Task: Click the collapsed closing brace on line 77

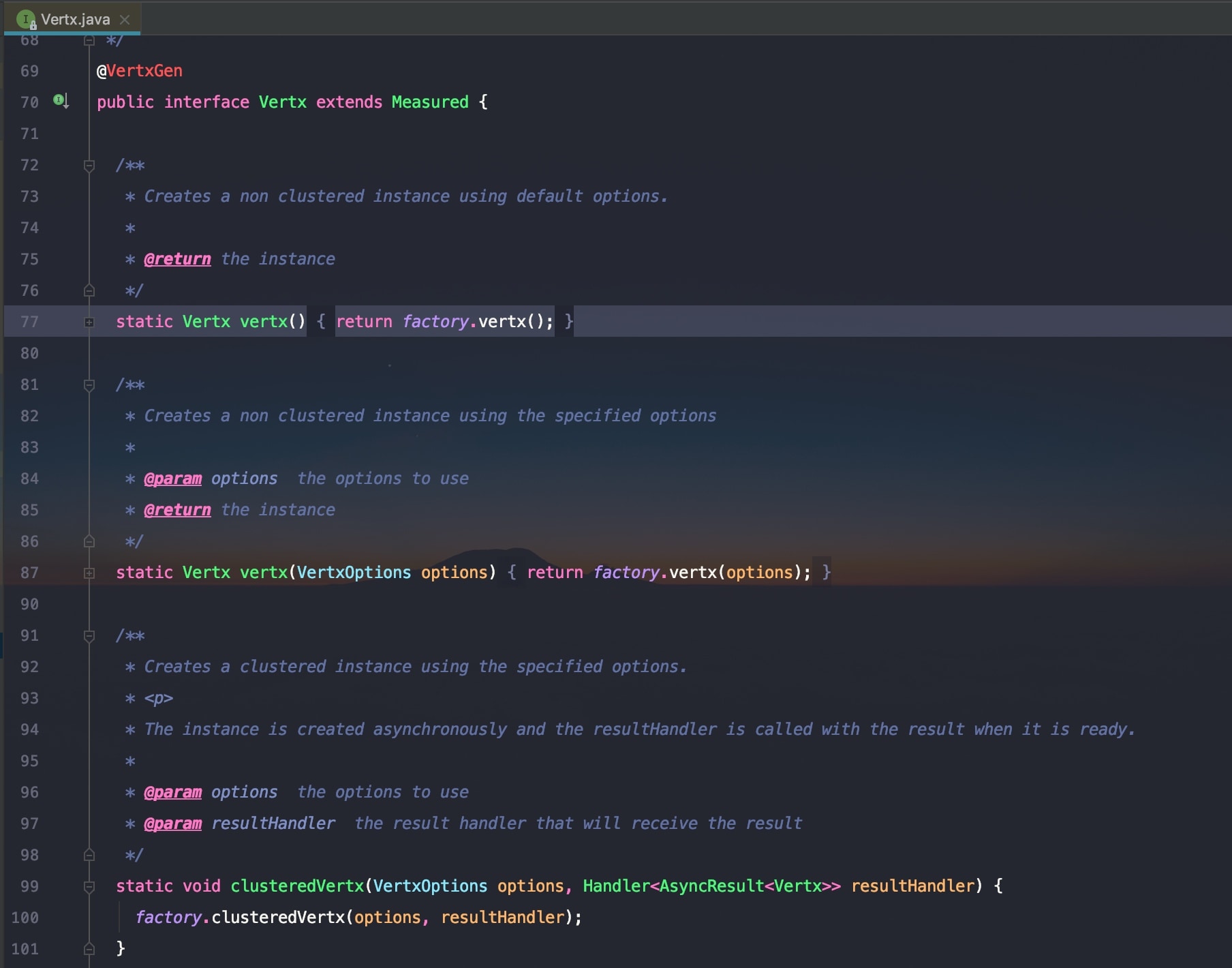Action: point(568,321)
